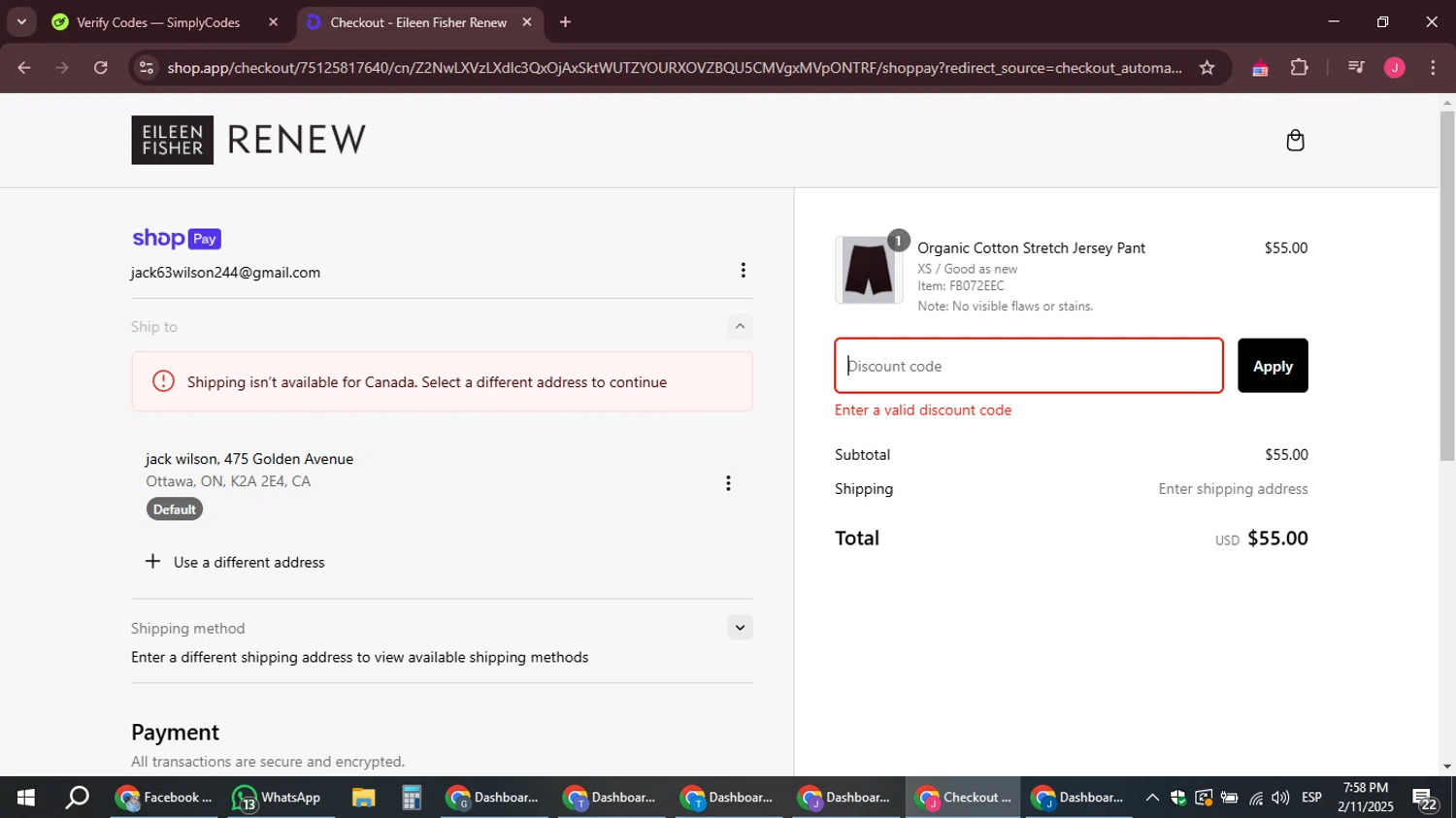The width and height of the screenshot is (1456, 818).
Task: Open the media controls icon
Action: click(1356, 68)
